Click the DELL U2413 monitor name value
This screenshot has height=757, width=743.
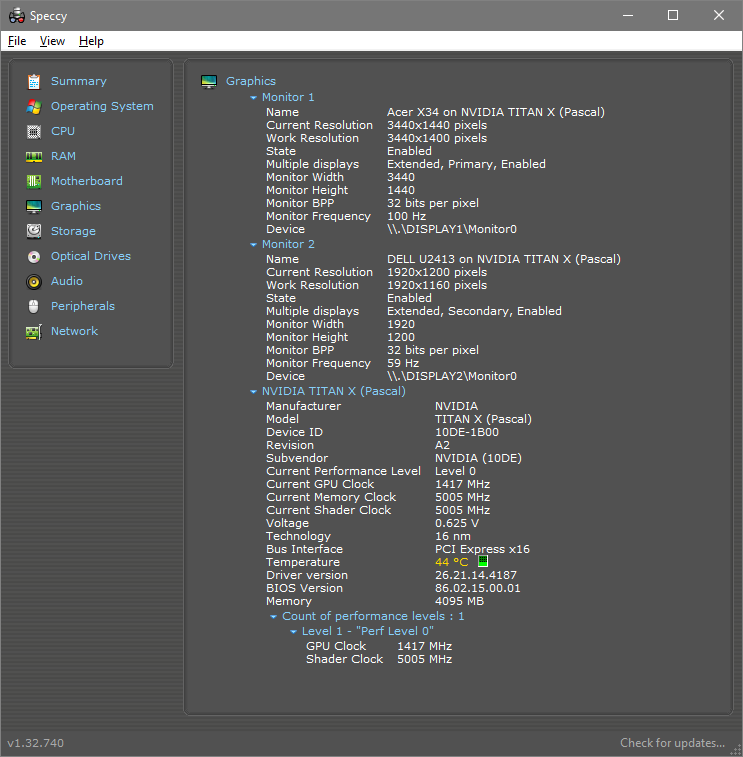504,259
